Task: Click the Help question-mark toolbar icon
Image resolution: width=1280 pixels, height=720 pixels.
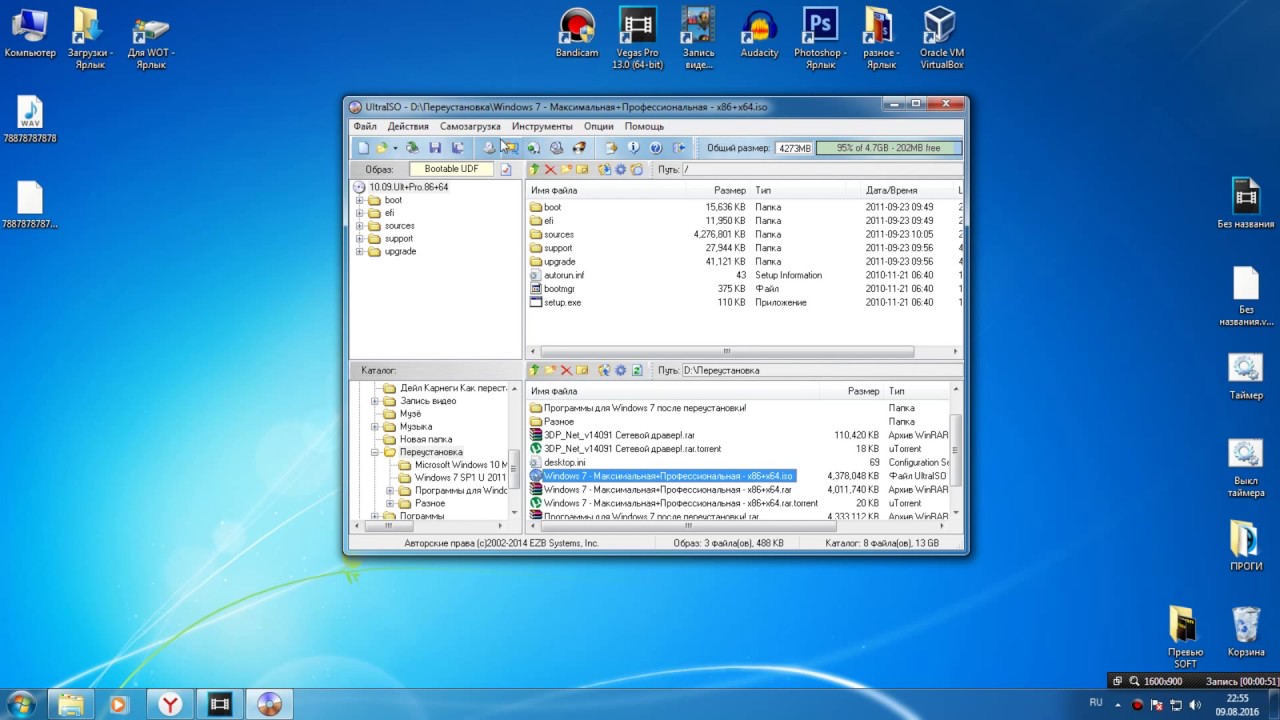Action: [656, 148]
